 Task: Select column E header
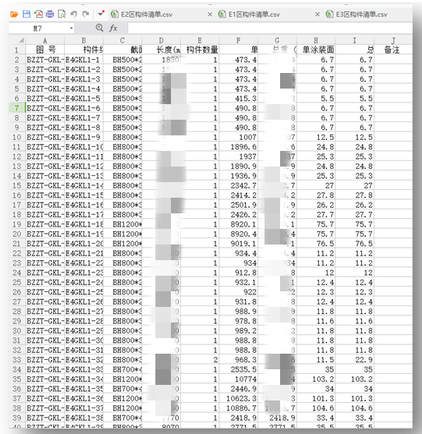(x=200, y=40)
